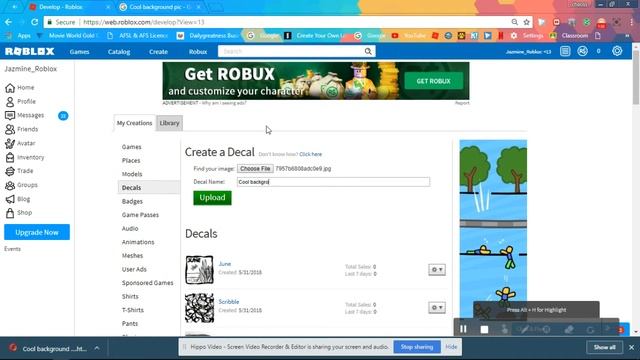Select Games in creations list
The image size is (640, 360).
pos(131,147)
